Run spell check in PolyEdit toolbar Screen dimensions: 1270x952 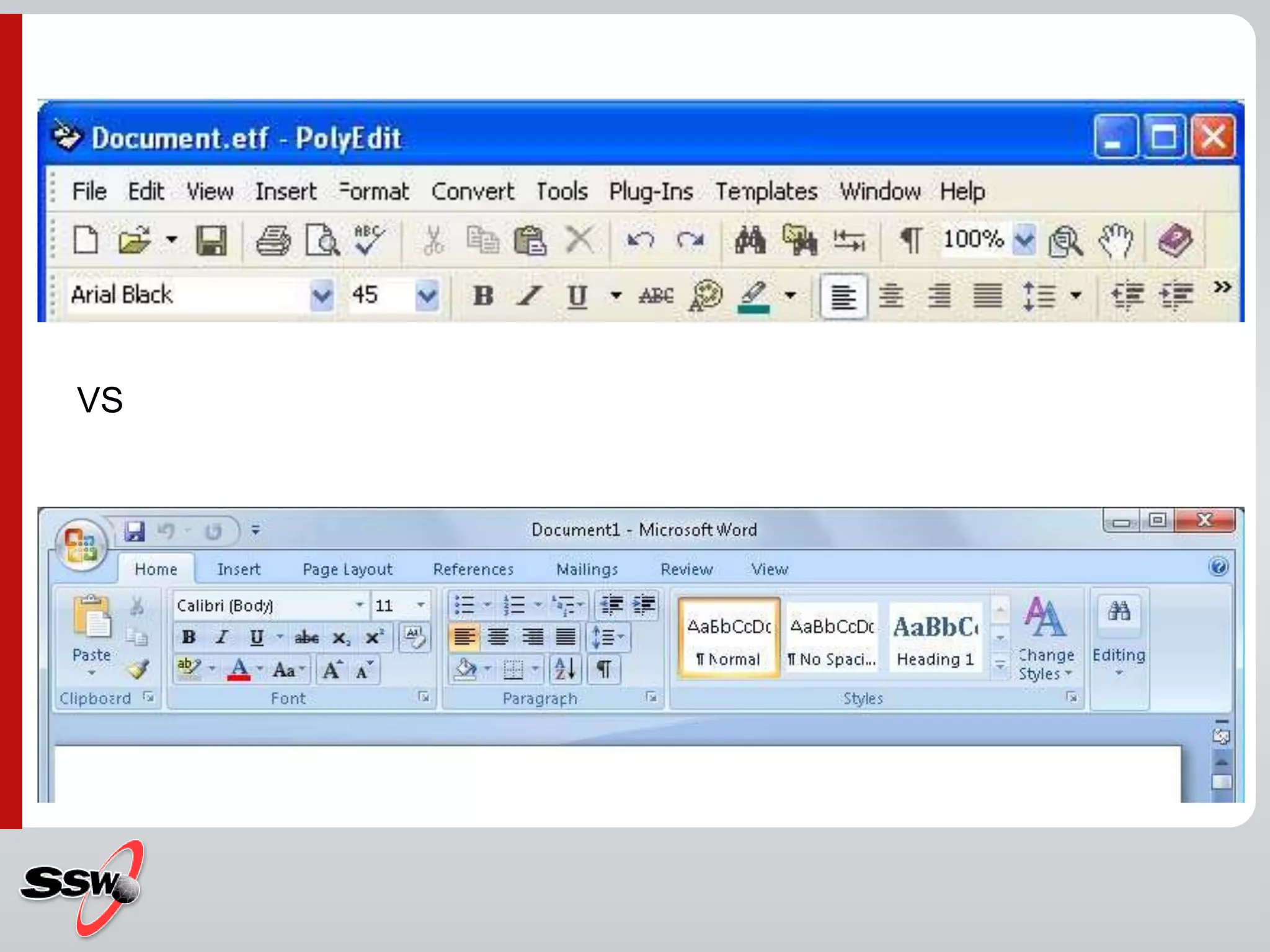coord(369,240)
